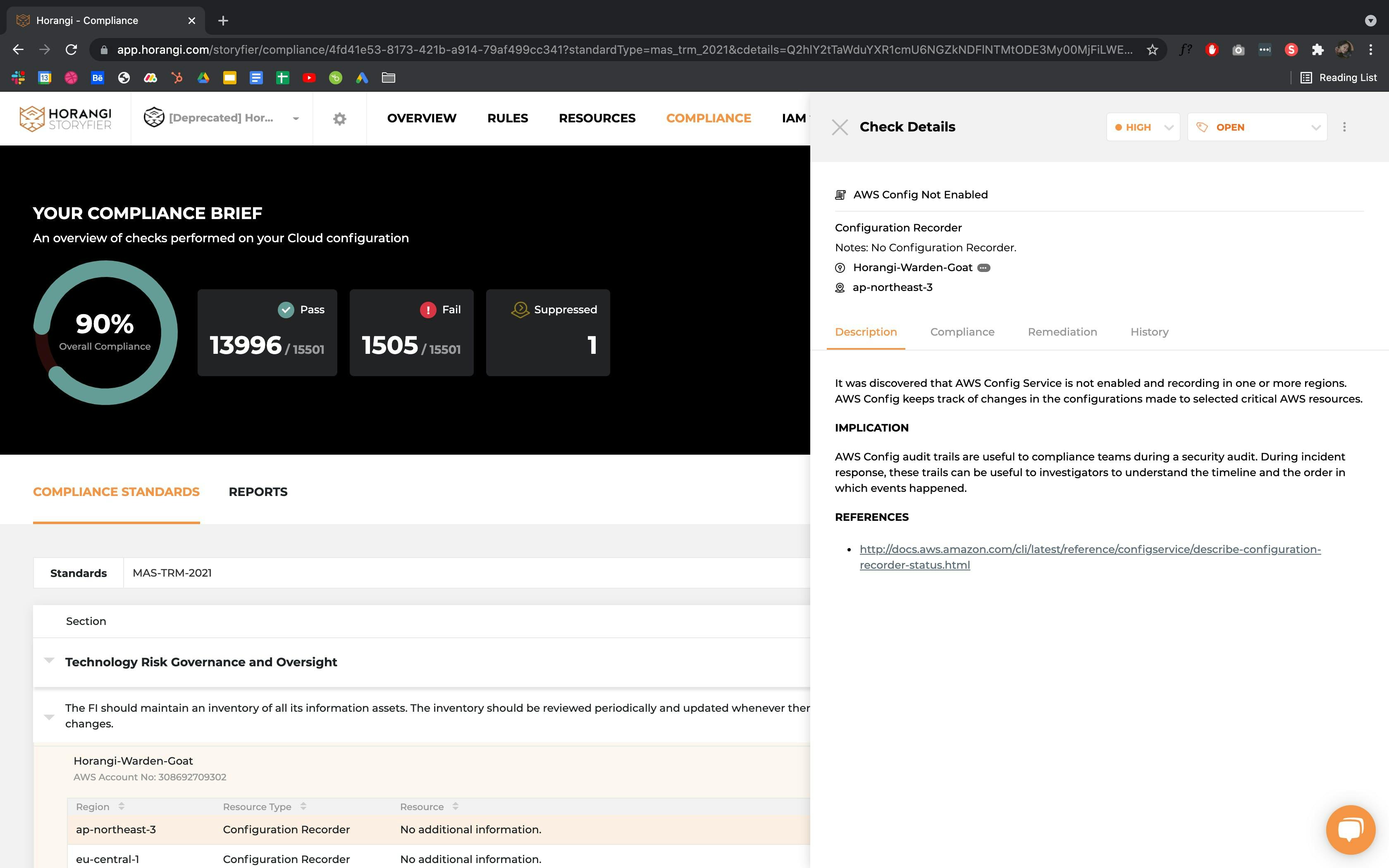Open a new browser tab
1389x868 pixels.
(x=223, y=21)
